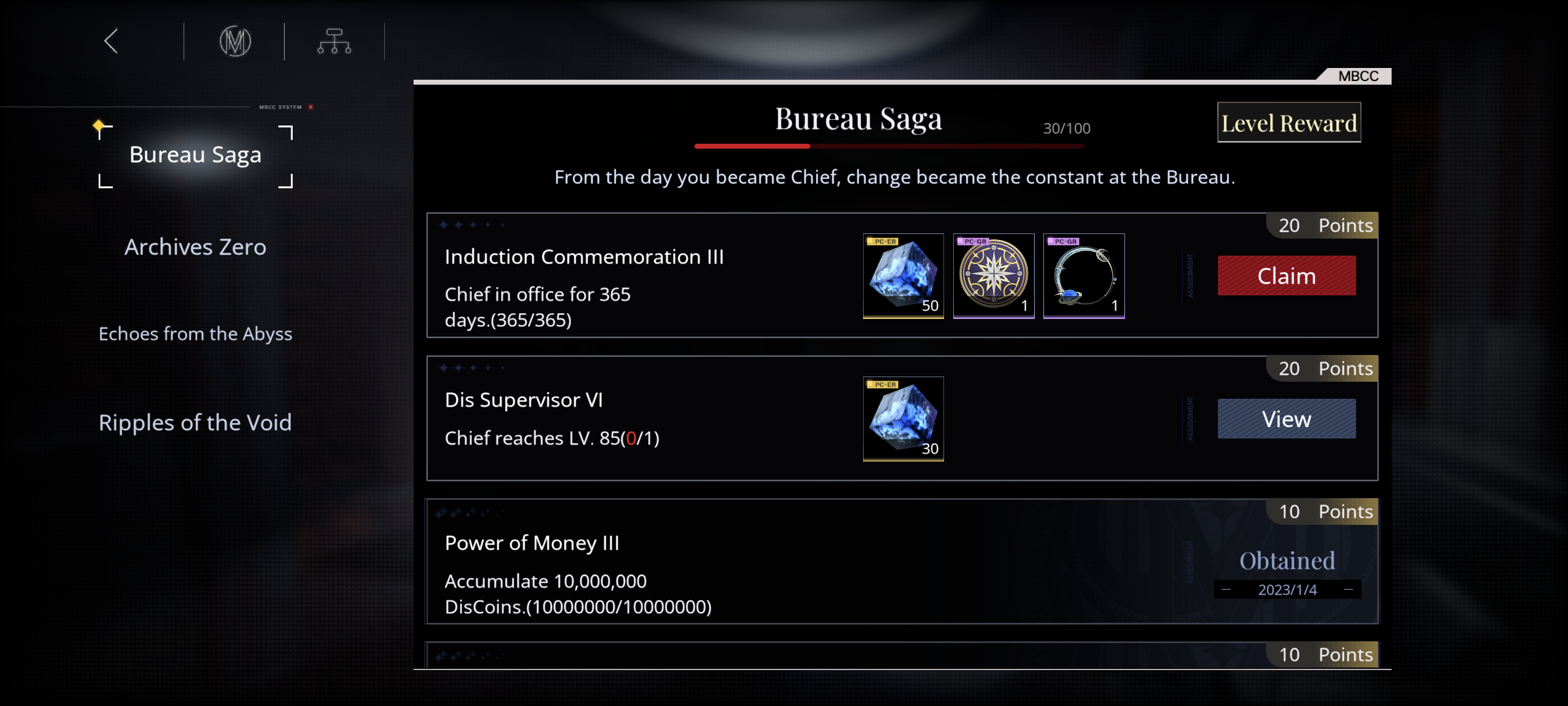Viewport: 1568px width, 706px height.
Task: Tap the crescent ring frame reward icon
Action: [1083, 275]
